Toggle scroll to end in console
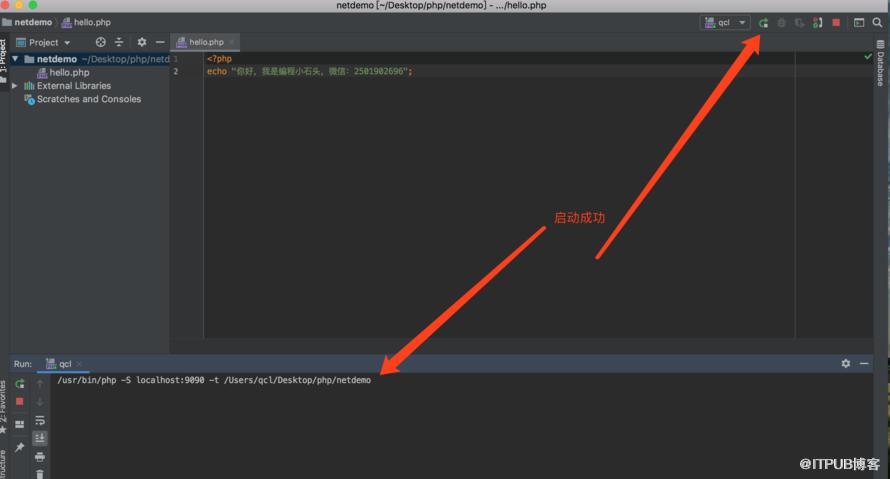Viewport: 890px width, 479px height. (40, 438)
